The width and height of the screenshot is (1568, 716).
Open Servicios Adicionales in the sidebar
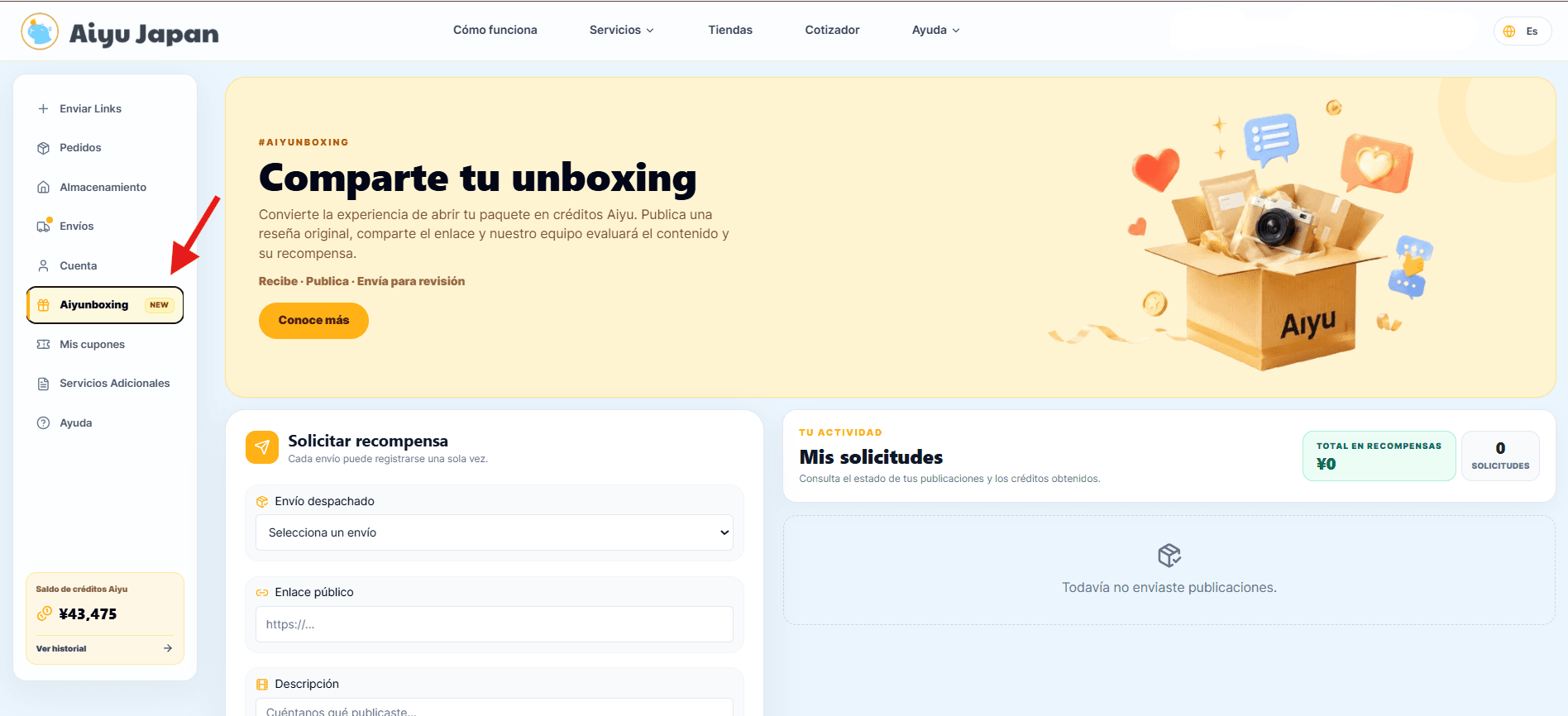tap(105, 384)
